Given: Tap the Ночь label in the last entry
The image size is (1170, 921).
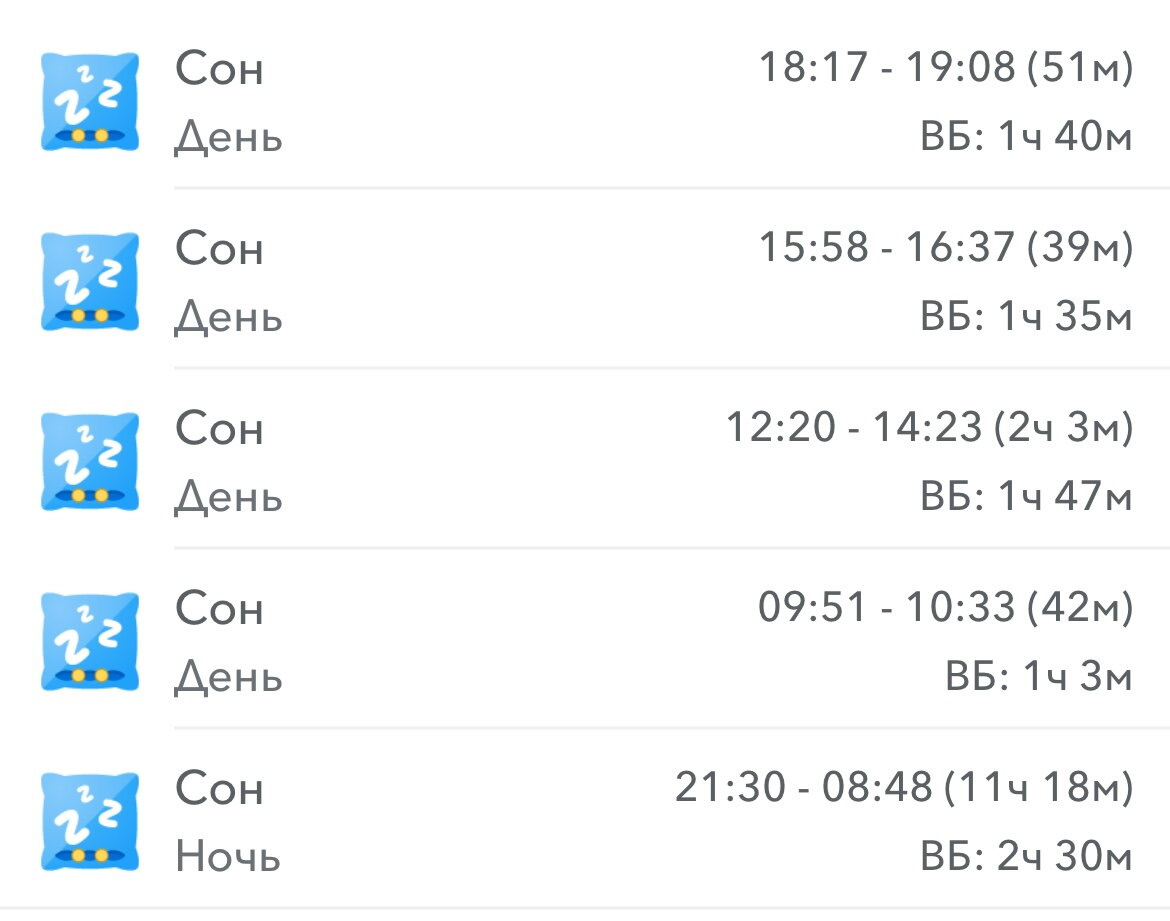Looking at the screenshot, I should (228, 856).
